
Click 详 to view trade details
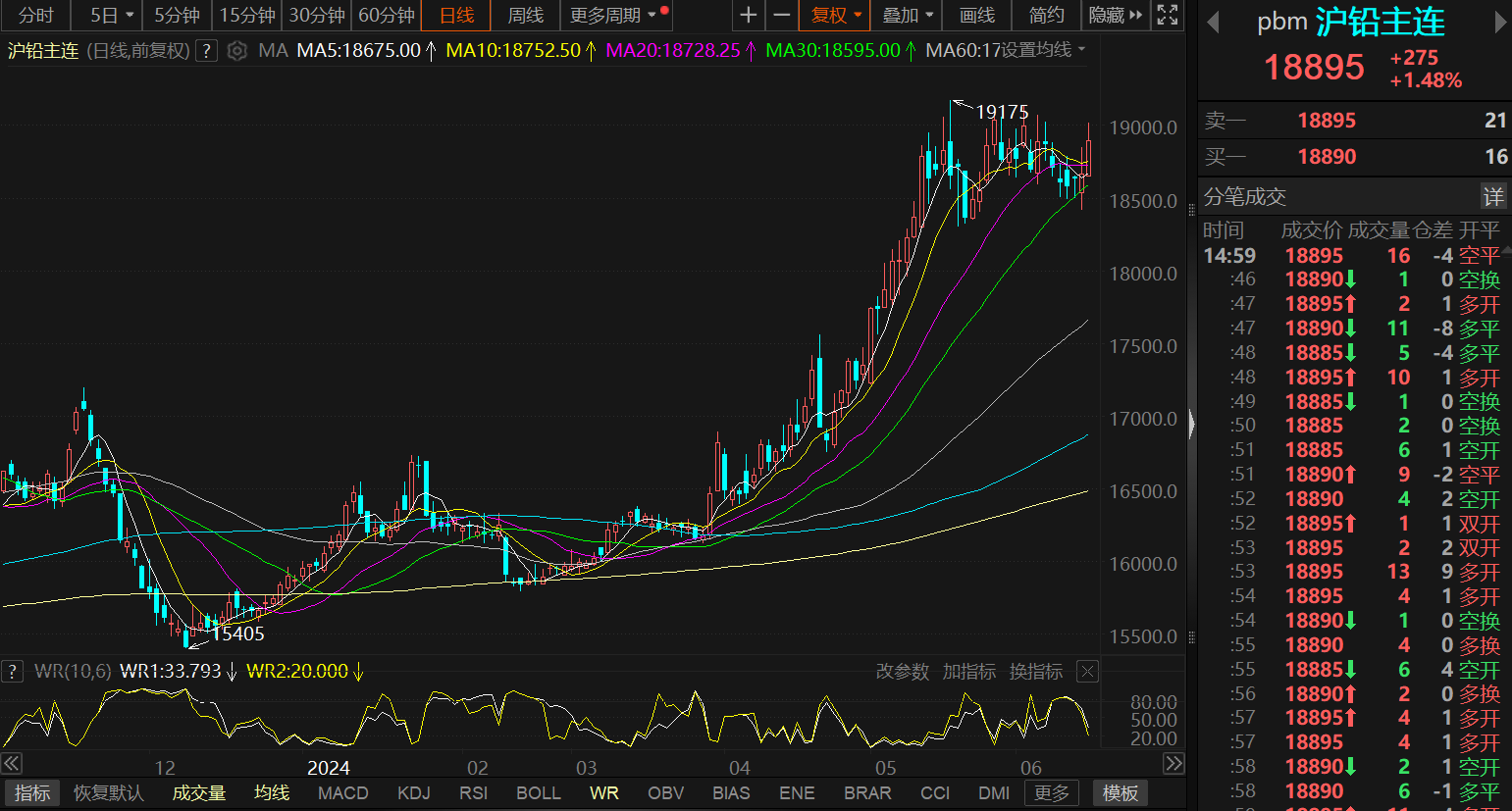(1493, 196)
